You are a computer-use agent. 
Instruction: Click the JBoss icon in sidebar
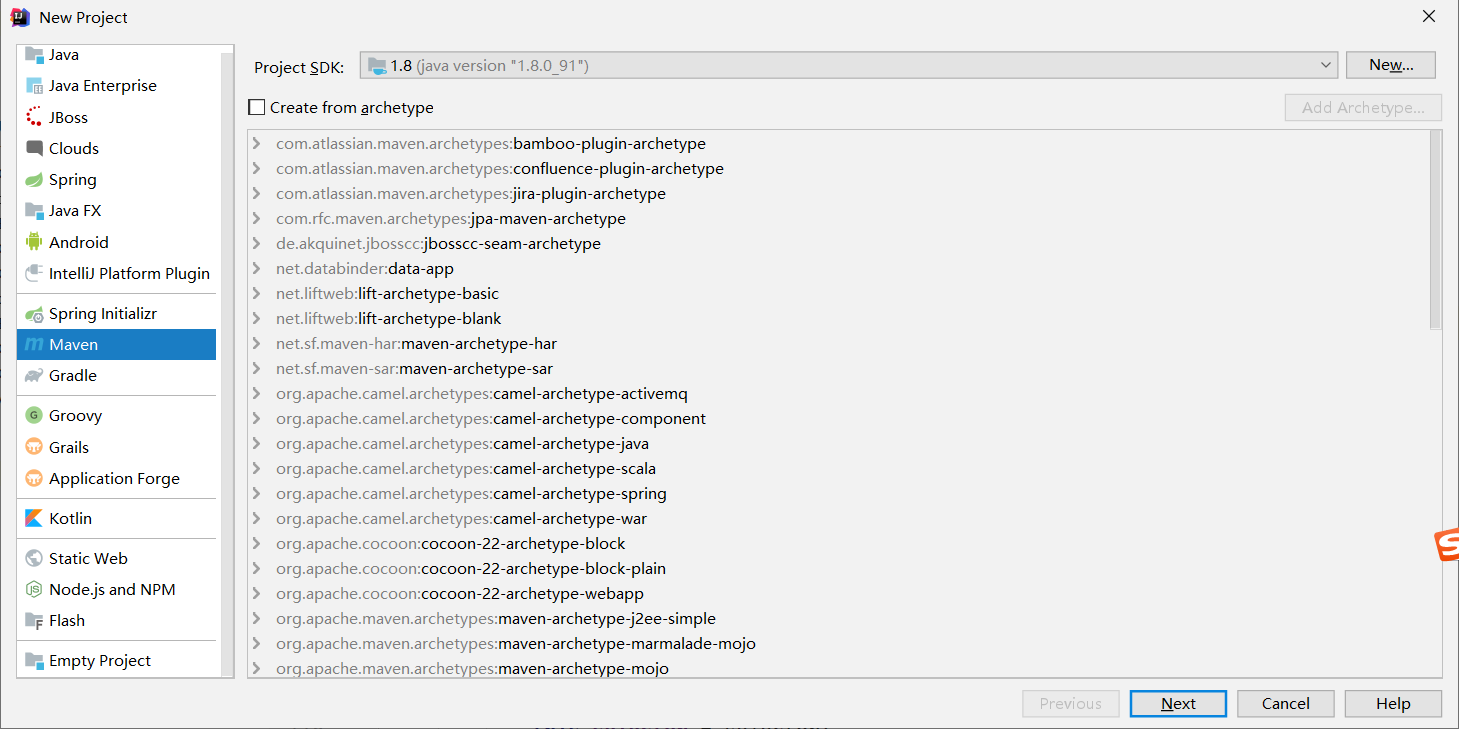(x=35, y=117)
